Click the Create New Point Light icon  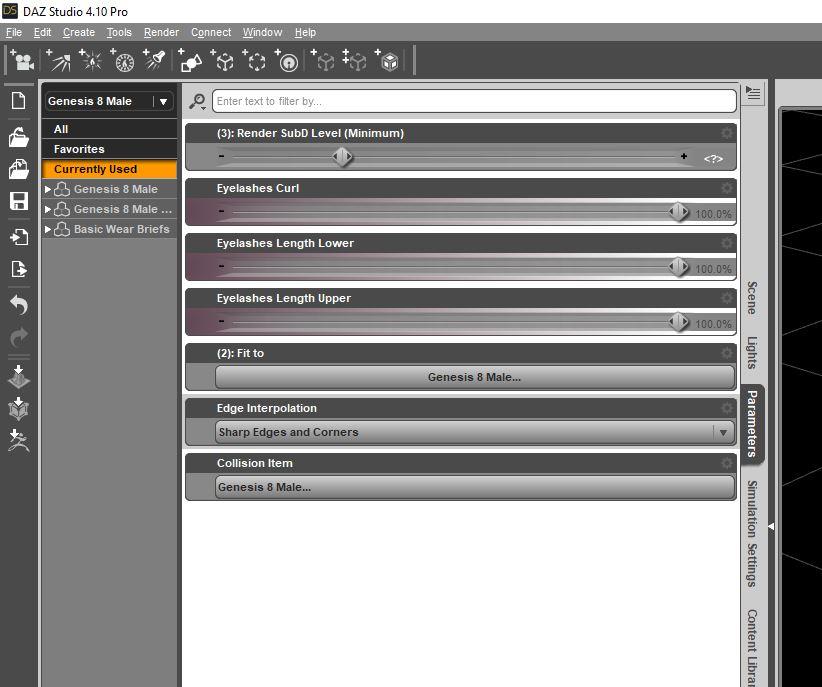click(x=91, y=61)
